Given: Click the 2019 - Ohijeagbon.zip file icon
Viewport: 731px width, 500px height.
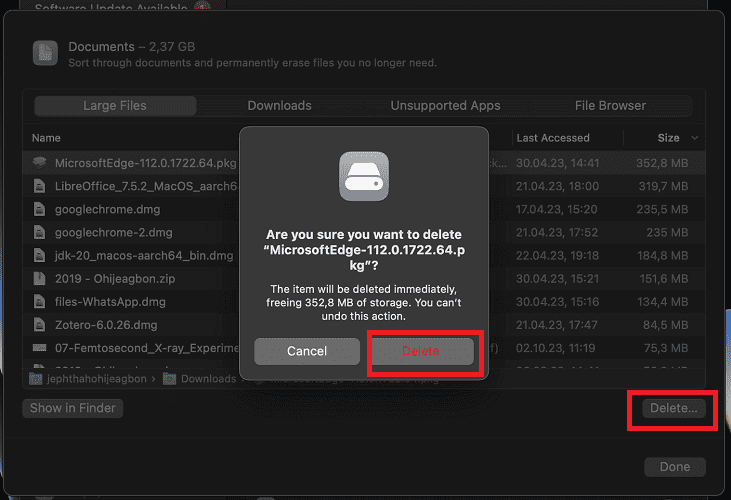Looking at the screenshot, I should tap(40, 279).
